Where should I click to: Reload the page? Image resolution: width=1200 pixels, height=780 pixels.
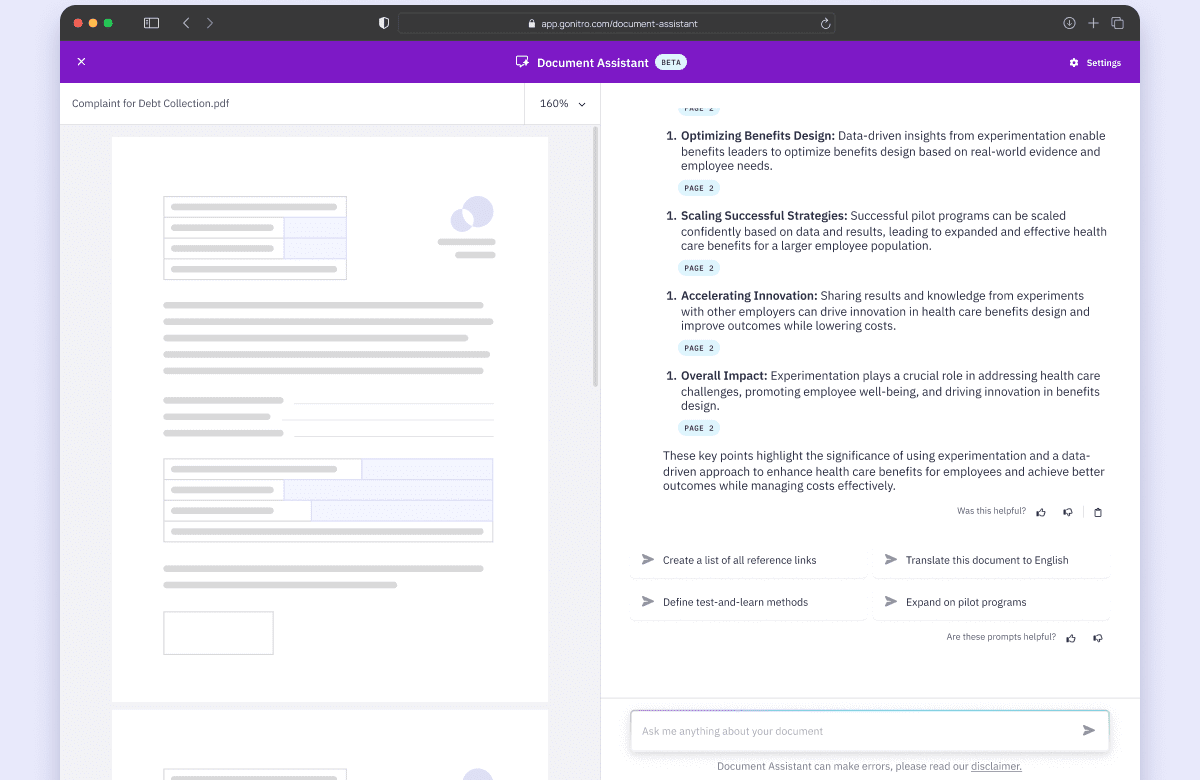click(x=825, y=23)
